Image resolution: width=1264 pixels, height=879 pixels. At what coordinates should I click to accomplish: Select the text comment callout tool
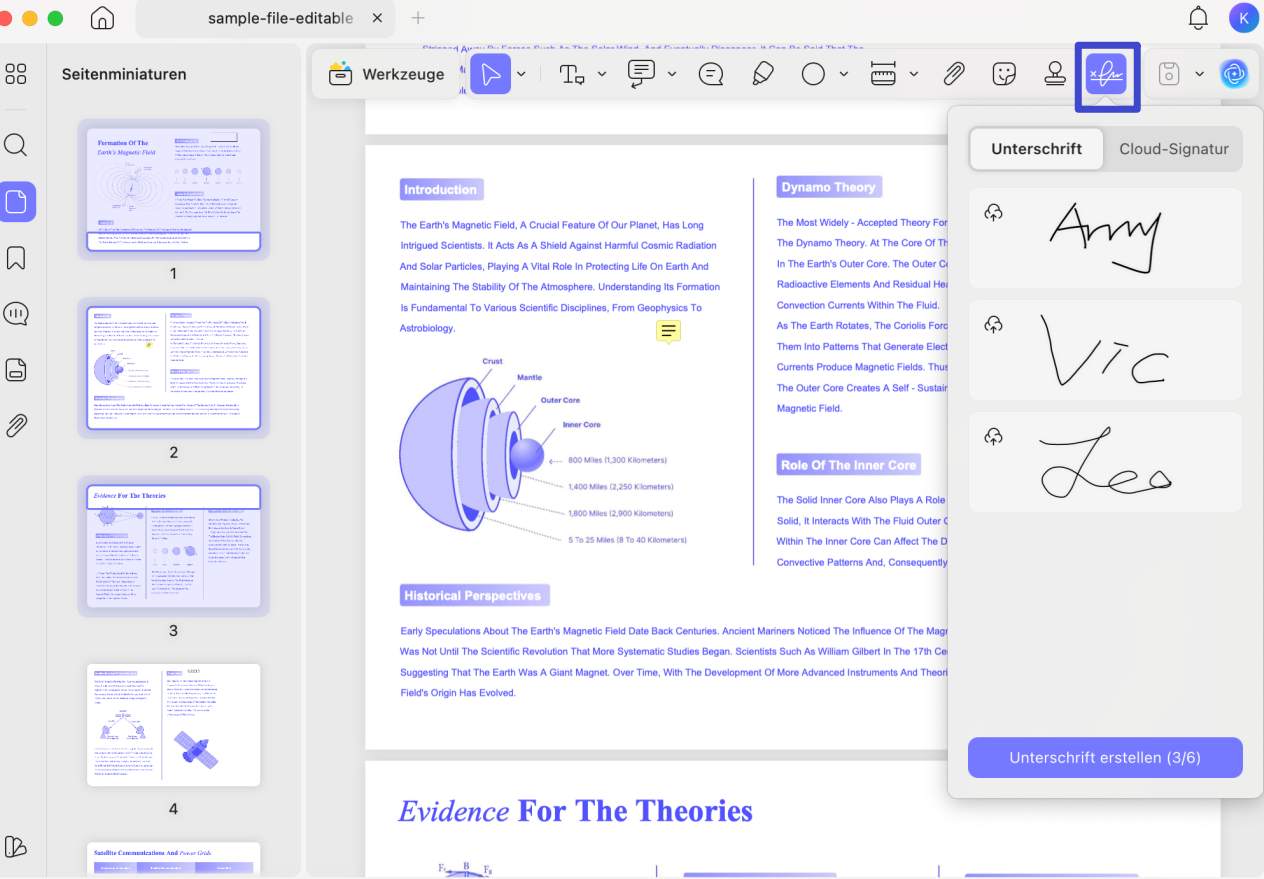click(641, 74)
